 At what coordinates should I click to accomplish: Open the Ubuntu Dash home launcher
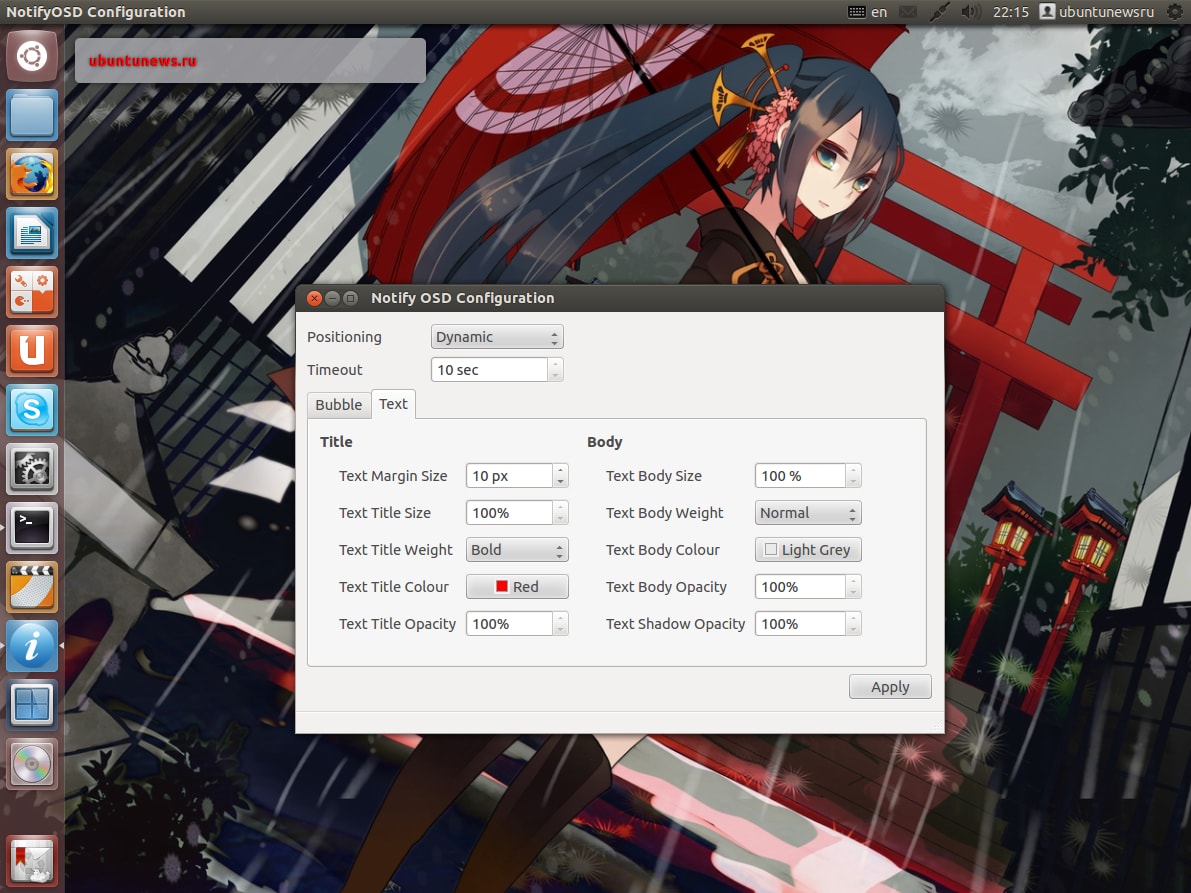pyautogui.click(x=32, y=56)
